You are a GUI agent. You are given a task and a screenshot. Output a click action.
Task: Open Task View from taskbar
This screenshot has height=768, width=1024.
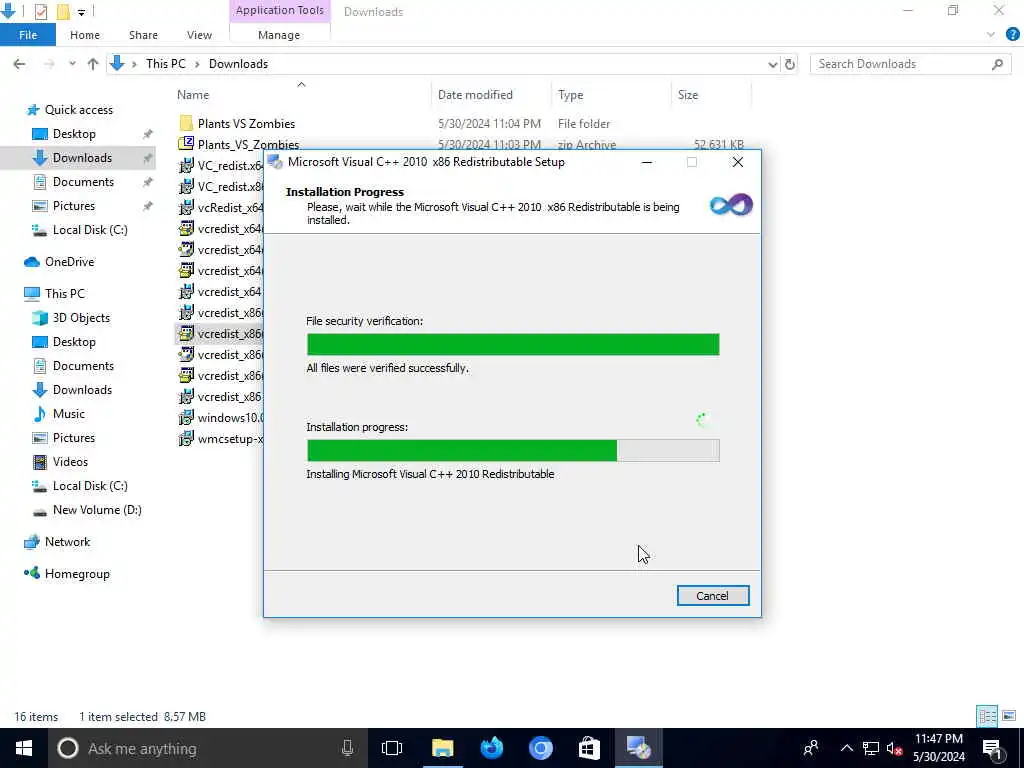coord(392,748)
